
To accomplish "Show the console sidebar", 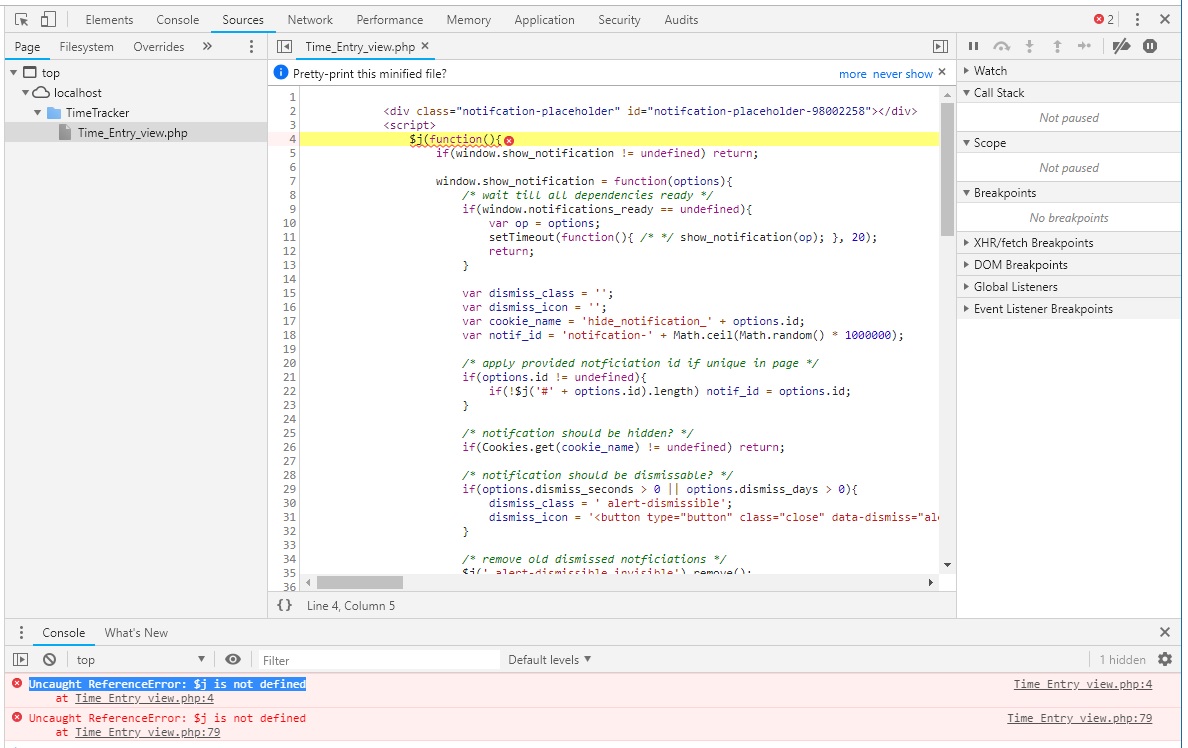I will [21, 660].
